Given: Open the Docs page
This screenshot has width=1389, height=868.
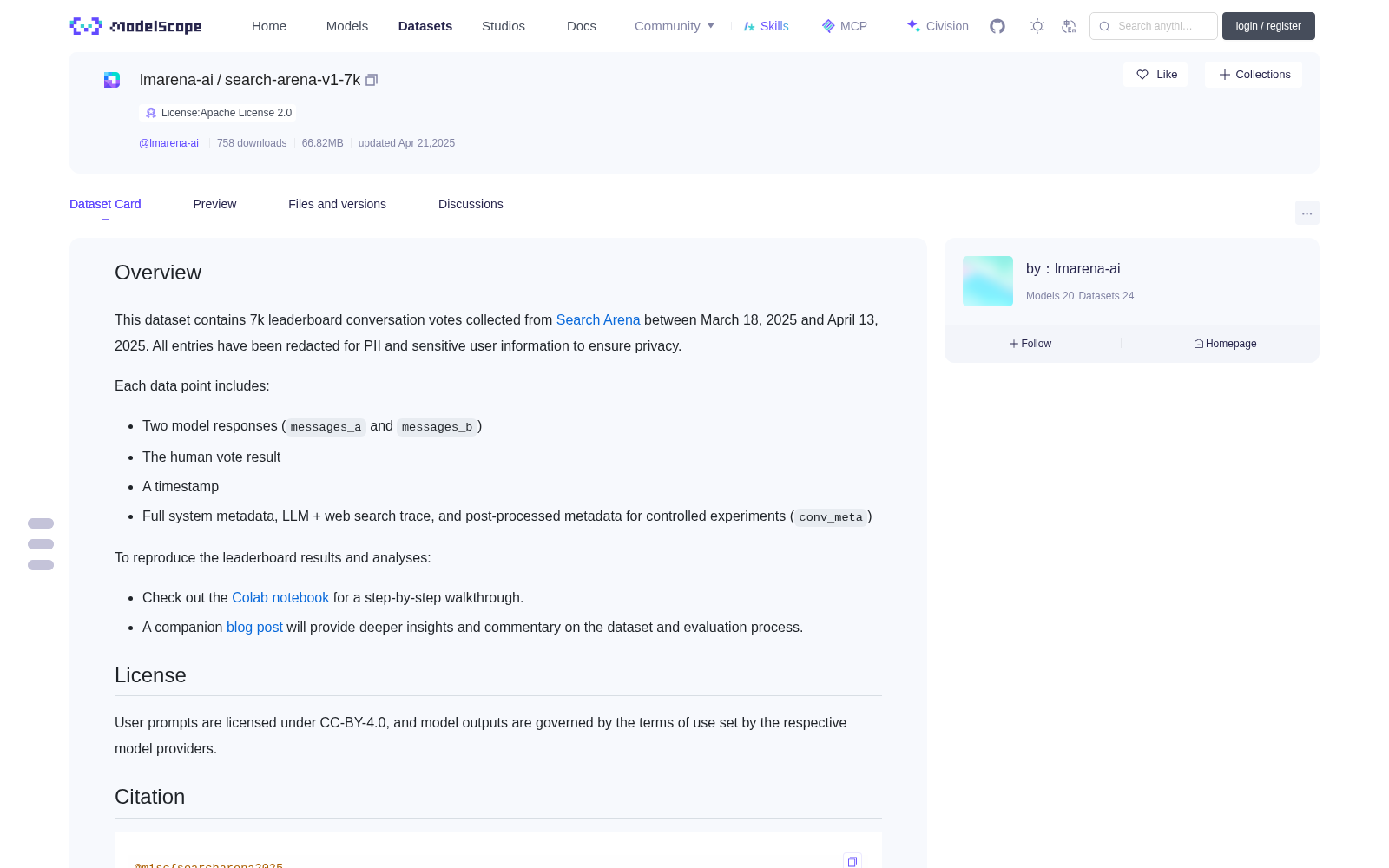Looking at the screenshot, I should [x=582, y=26].
